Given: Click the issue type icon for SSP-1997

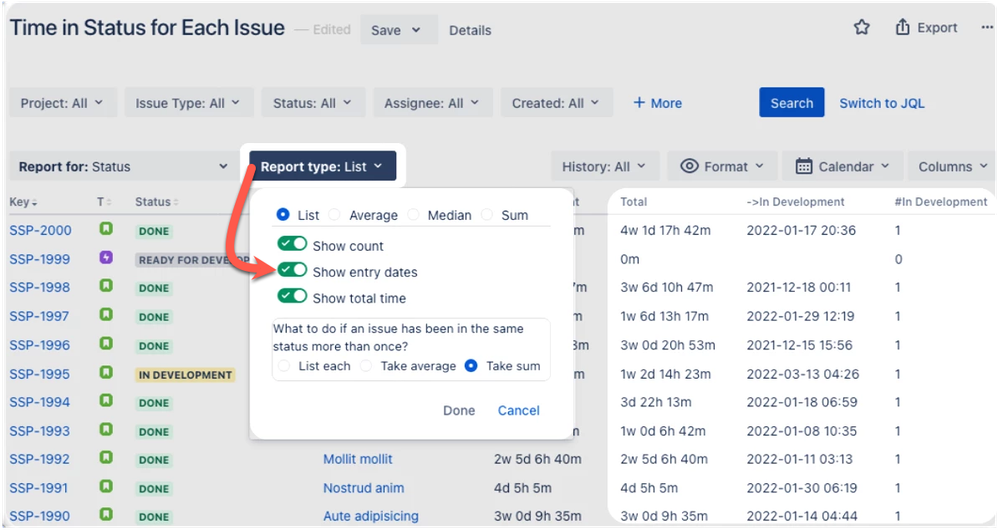Looking at the screenshot, I should (x=106, y=314).
